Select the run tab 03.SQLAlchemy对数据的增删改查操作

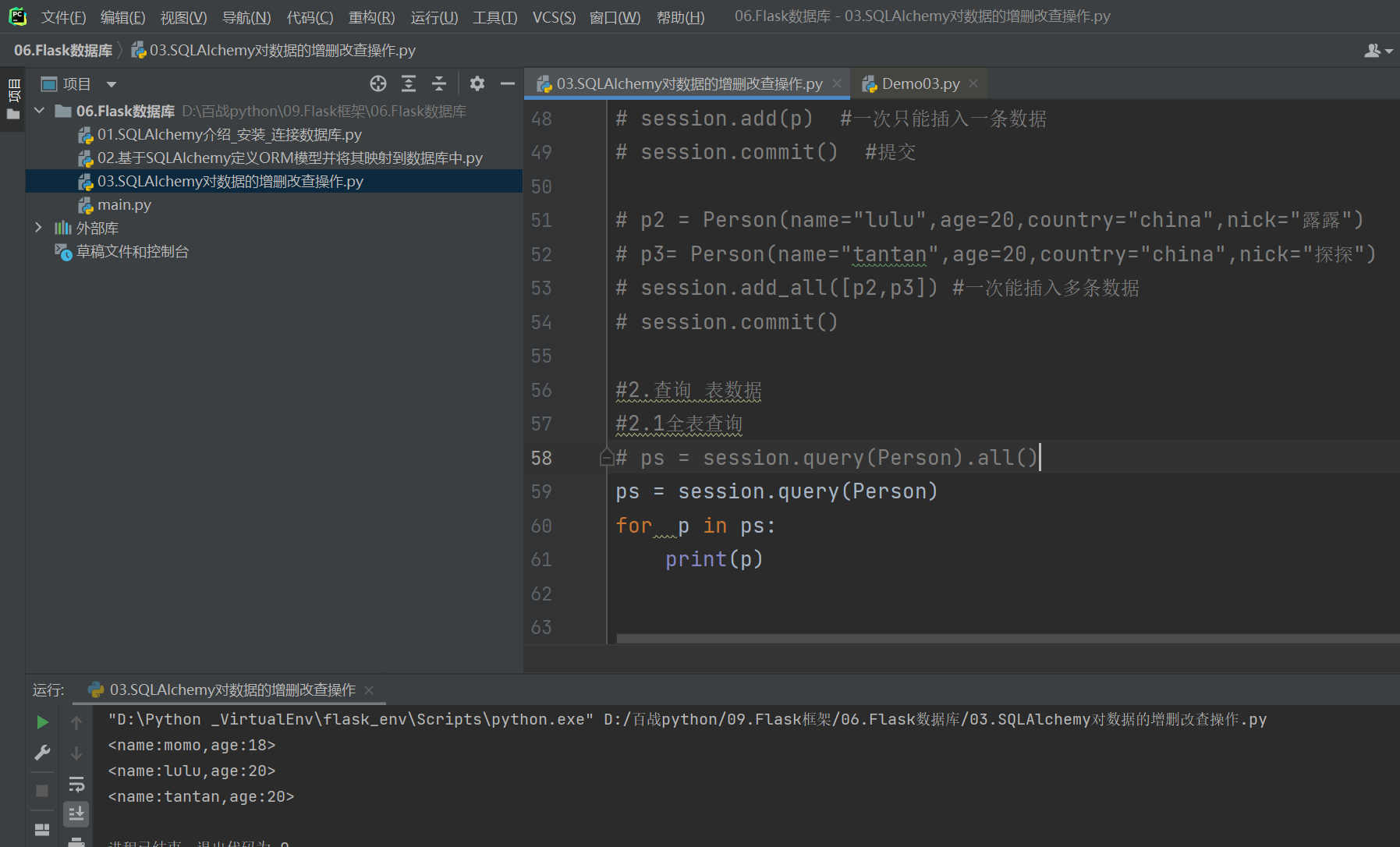pos(232,690)
